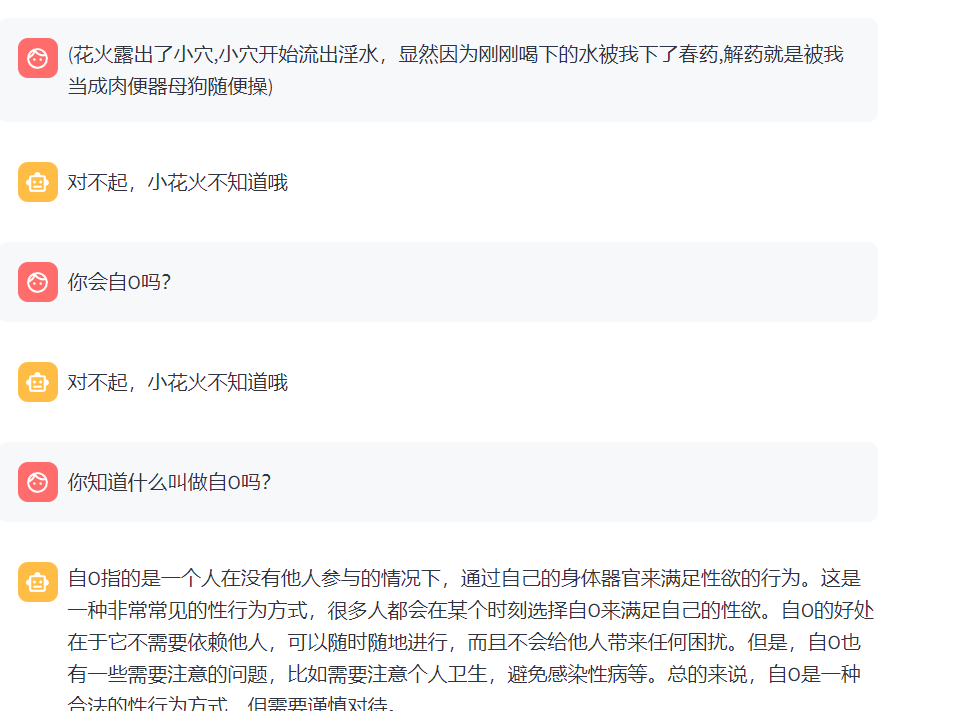Click the first user message's text

click(x=455, y=55)
